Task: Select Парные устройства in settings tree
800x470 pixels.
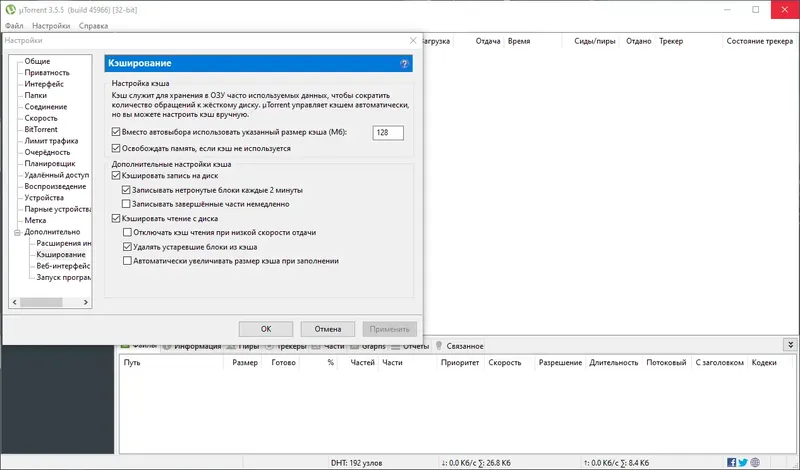Action: [x=57, y=209]
